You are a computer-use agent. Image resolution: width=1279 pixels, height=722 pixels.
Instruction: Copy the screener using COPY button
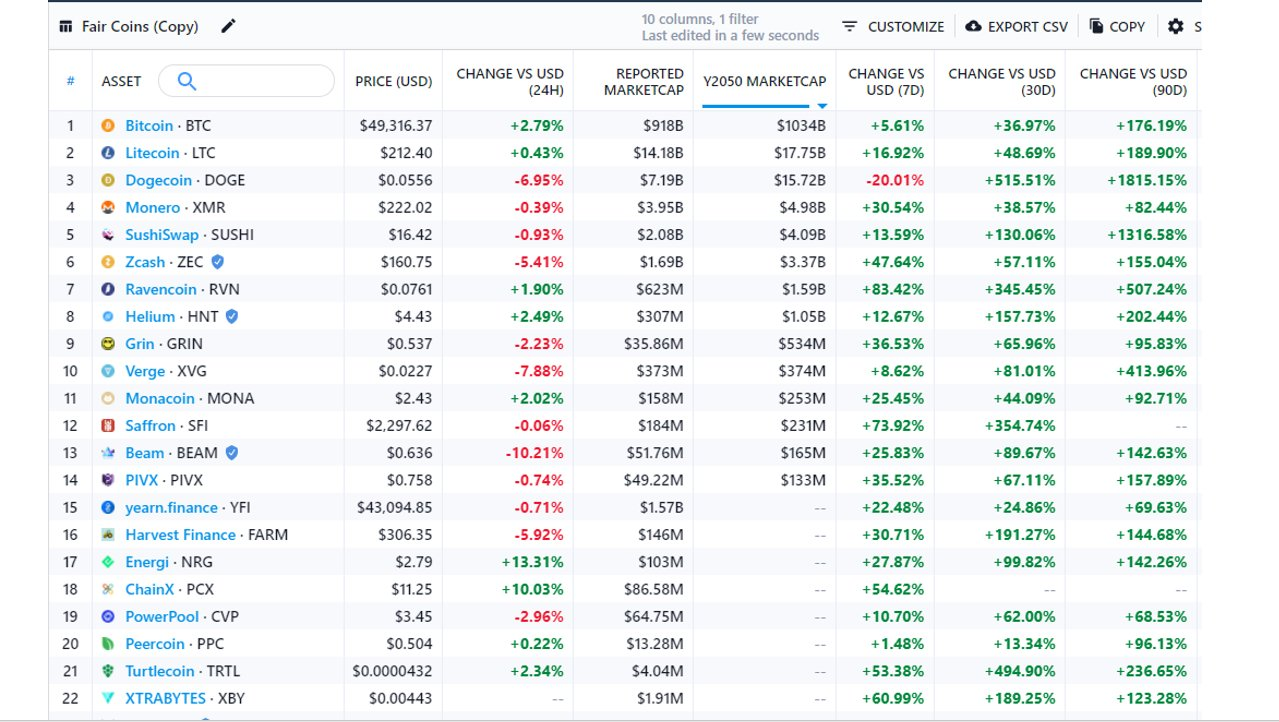1117,27
